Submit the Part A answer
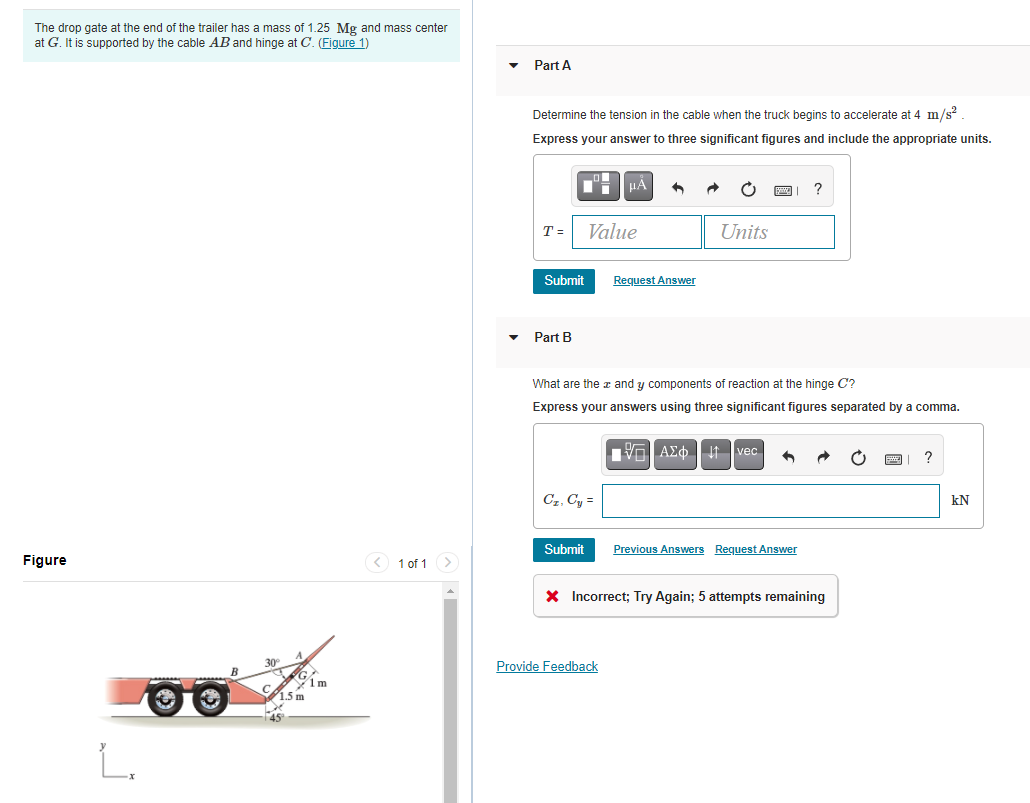Screen dimensions: 1030x803 pos(564,281)
